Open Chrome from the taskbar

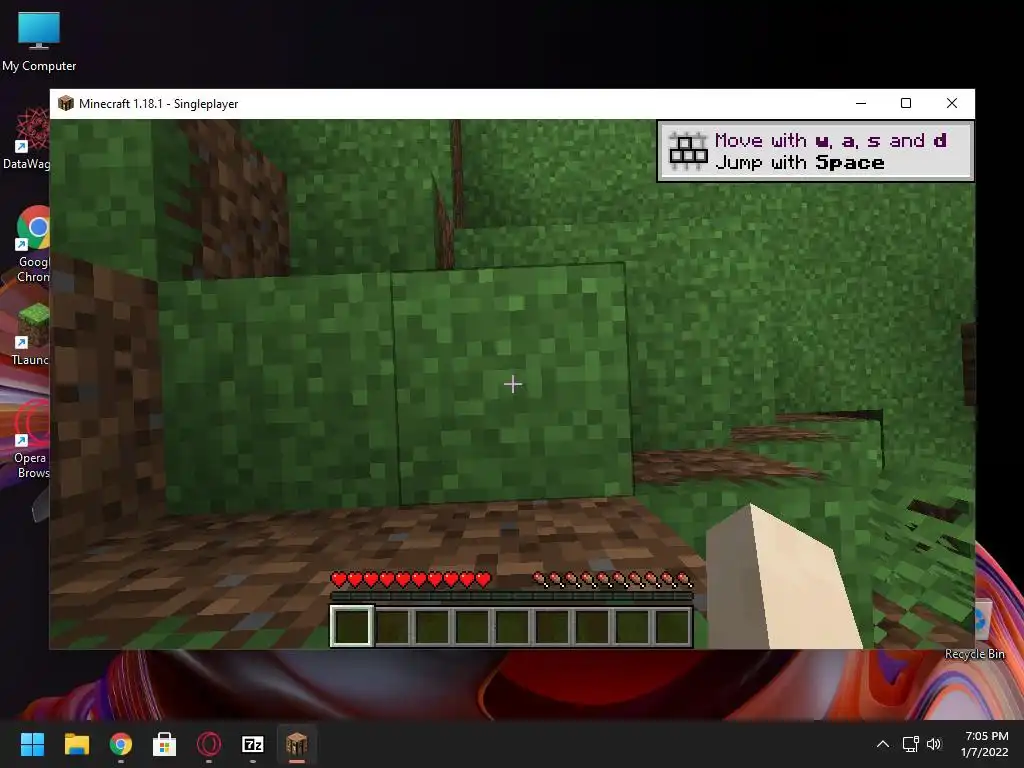pos(121,744)
